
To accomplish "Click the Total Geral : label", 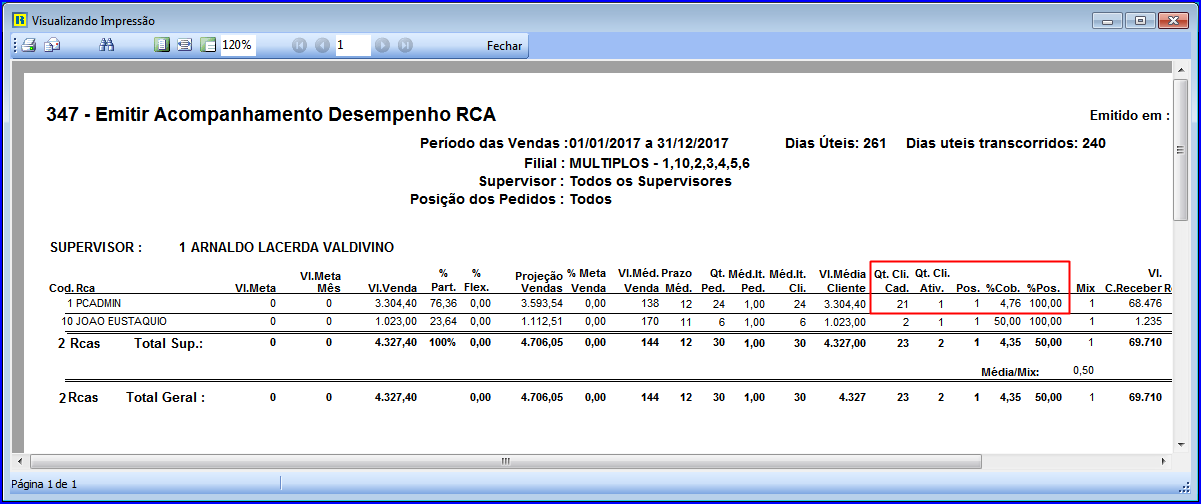I will click(x=165, y=397).
